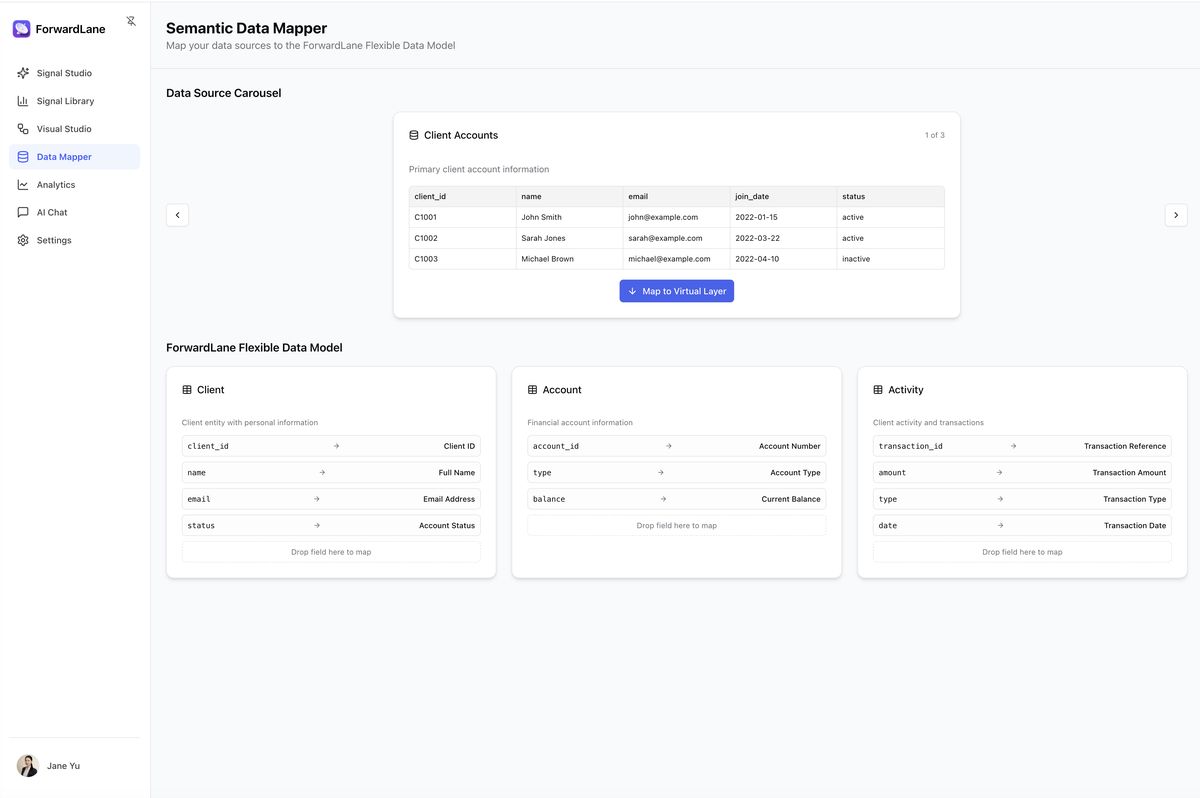The width and height of the screenshot is (1200, 798).
Task: Click Michael Brown name cell
Action: (570, 259)
